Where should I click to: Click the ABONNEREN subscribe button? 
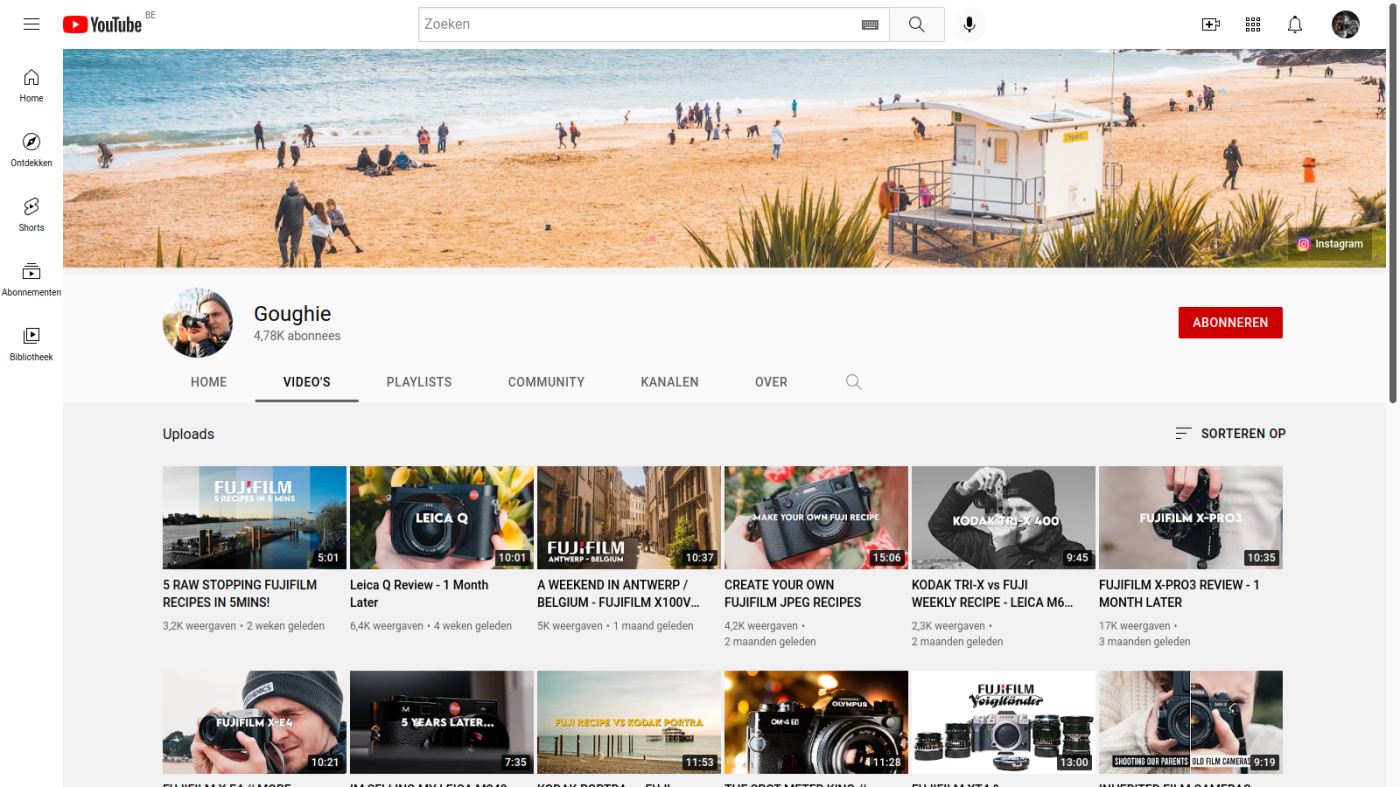tap(1230, 323)
